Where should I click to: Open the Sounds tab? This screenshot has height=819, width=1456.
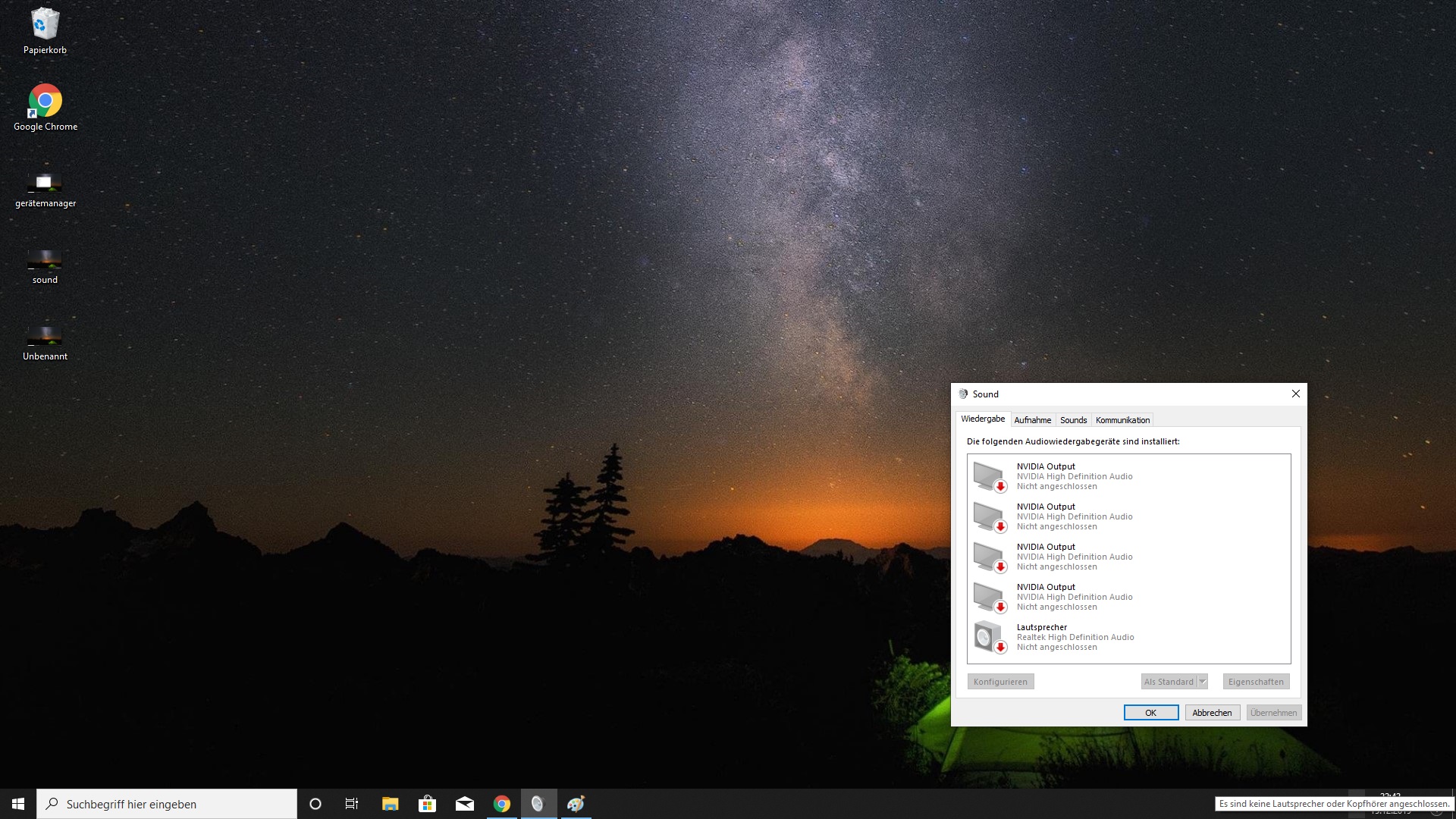pyautogui.click(x=1073, y=420)
